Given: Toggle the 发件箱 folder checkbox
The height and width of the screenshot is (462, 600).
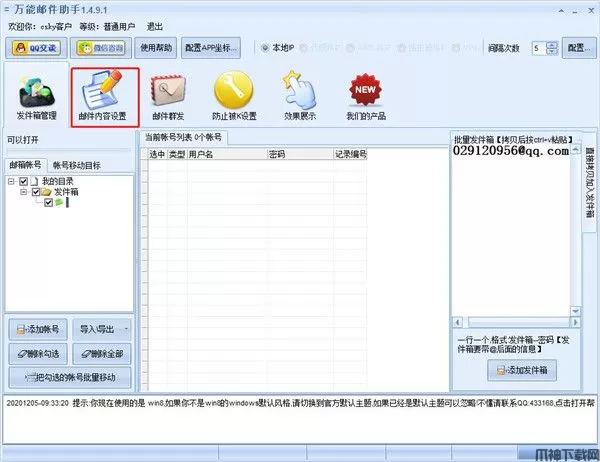Looking at the screenshot, I should point(36,192).
